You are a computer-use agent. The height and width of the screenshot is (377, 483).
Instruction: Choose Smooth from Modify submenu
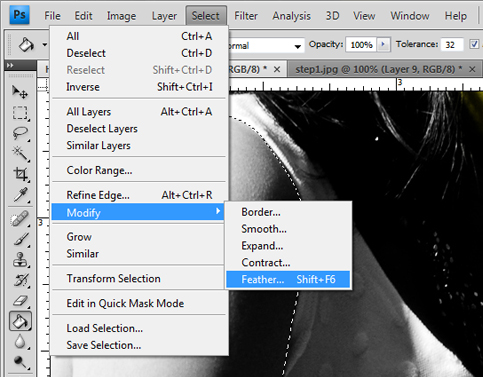point(288,229)
